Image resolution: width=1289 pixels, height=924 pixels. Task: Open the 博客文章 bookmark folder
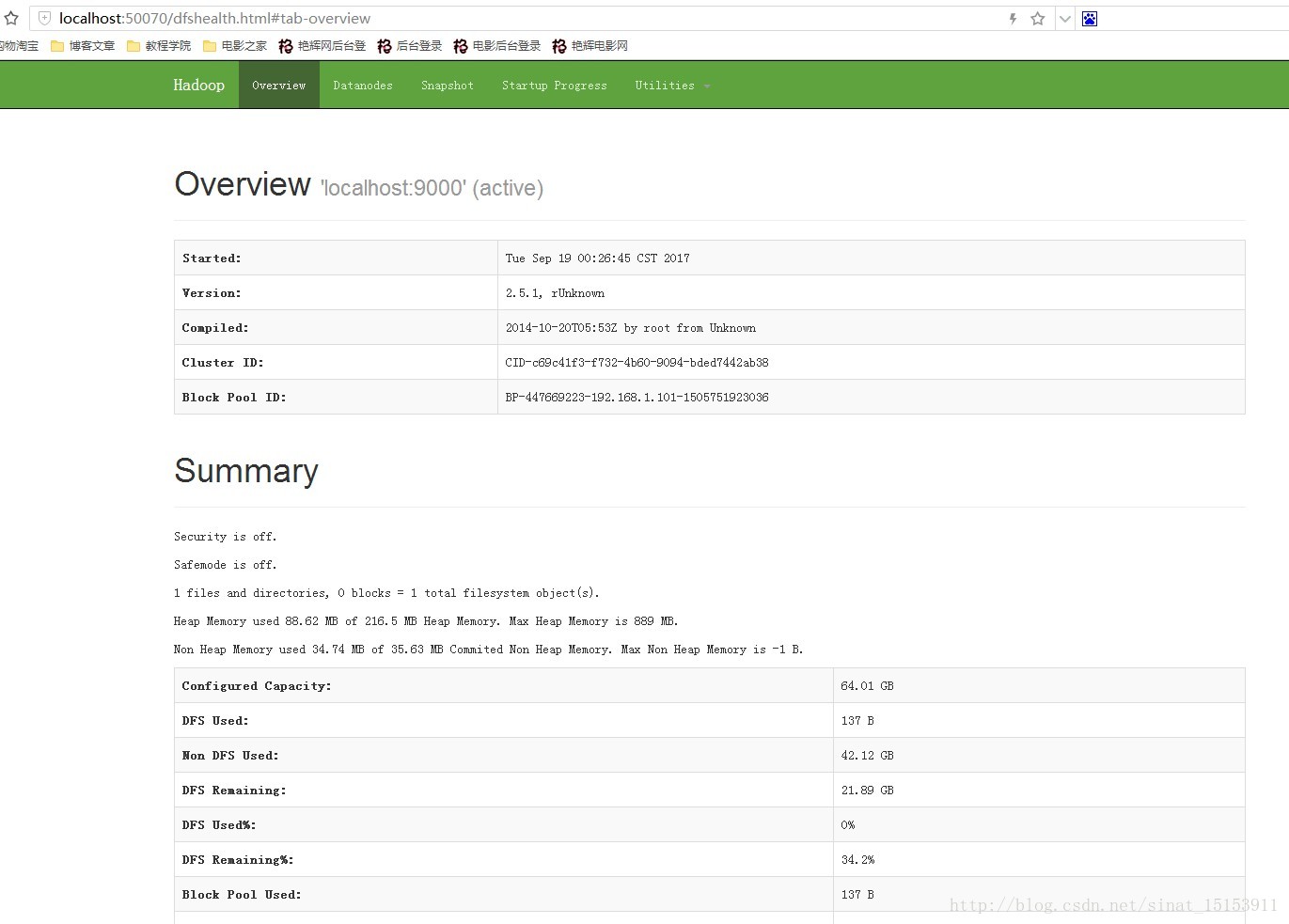pos(83,45)
